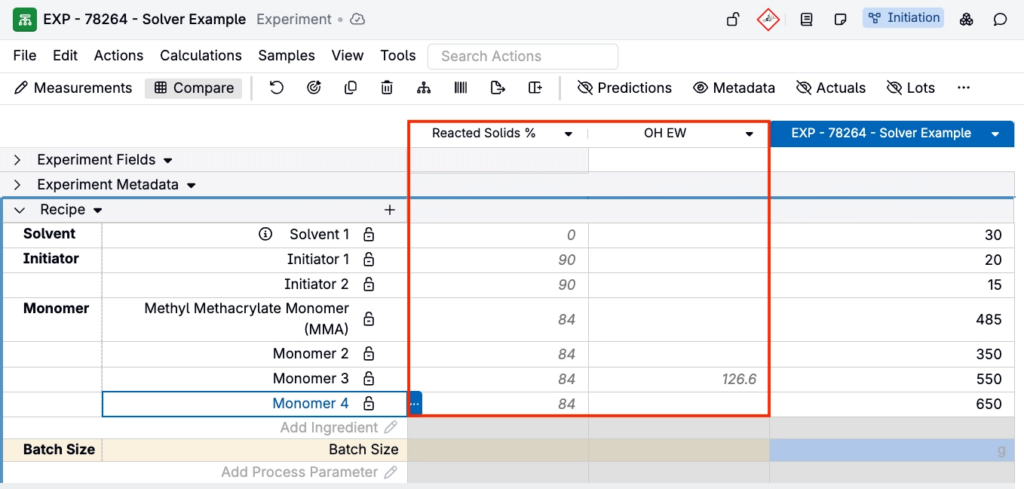Click the cubes icon in header

[x=966, y=20]
